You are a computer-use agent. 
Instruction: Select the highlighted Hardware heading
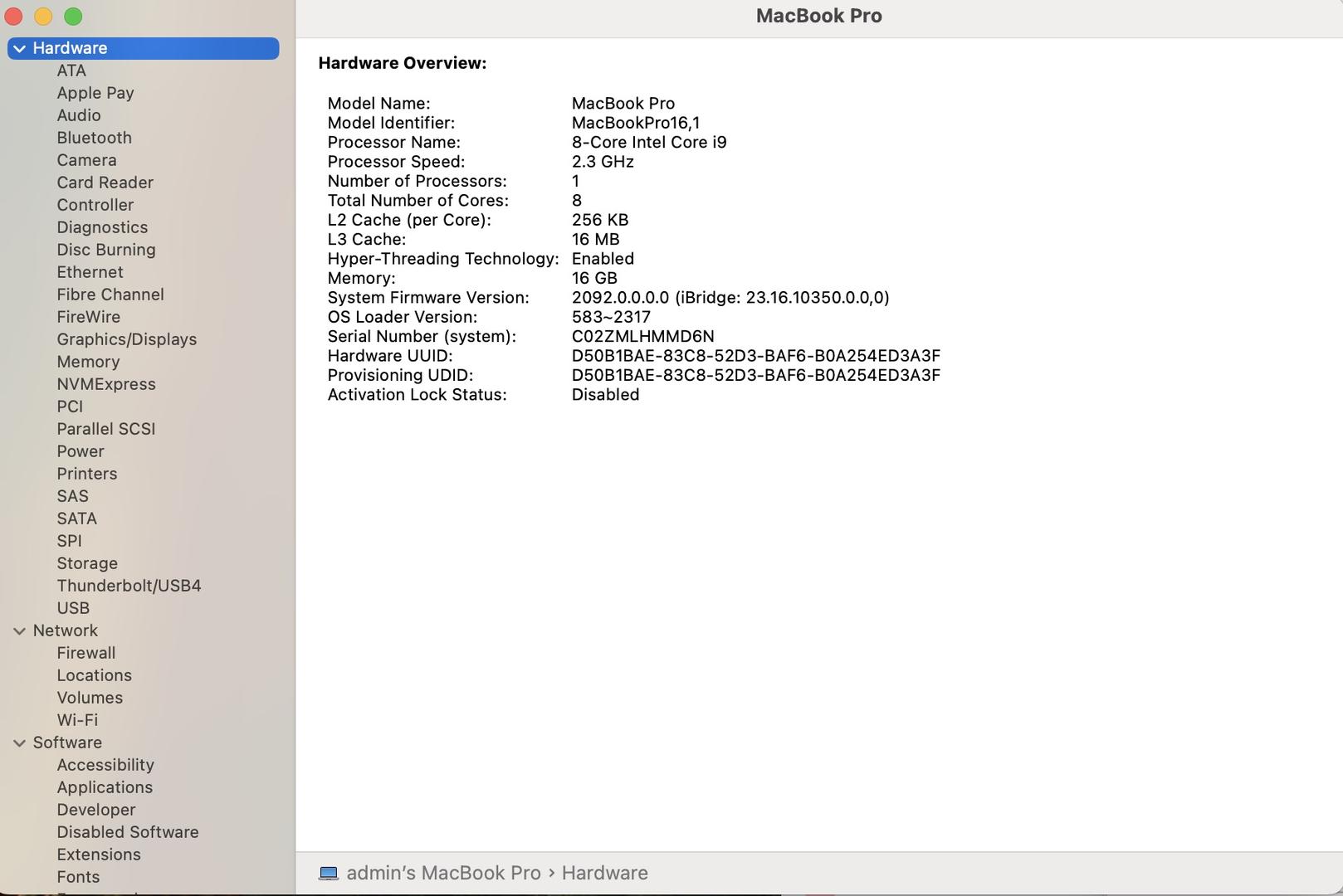coord(143,48)
